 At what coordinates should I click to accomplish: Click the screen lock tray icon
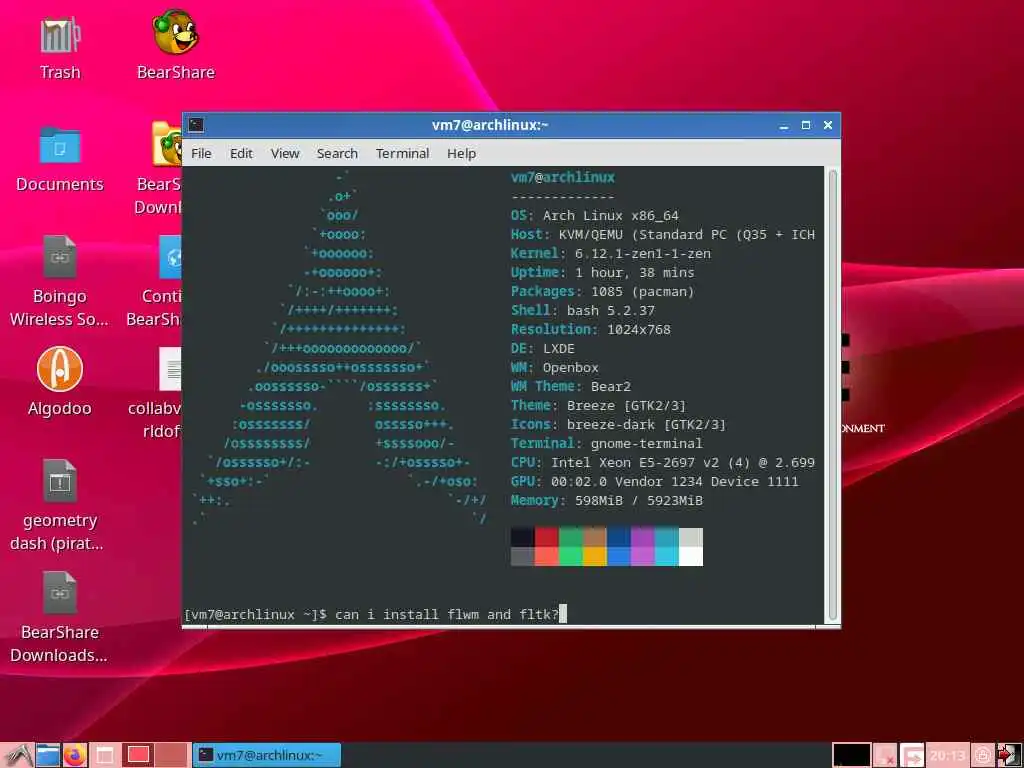point(983,756)
